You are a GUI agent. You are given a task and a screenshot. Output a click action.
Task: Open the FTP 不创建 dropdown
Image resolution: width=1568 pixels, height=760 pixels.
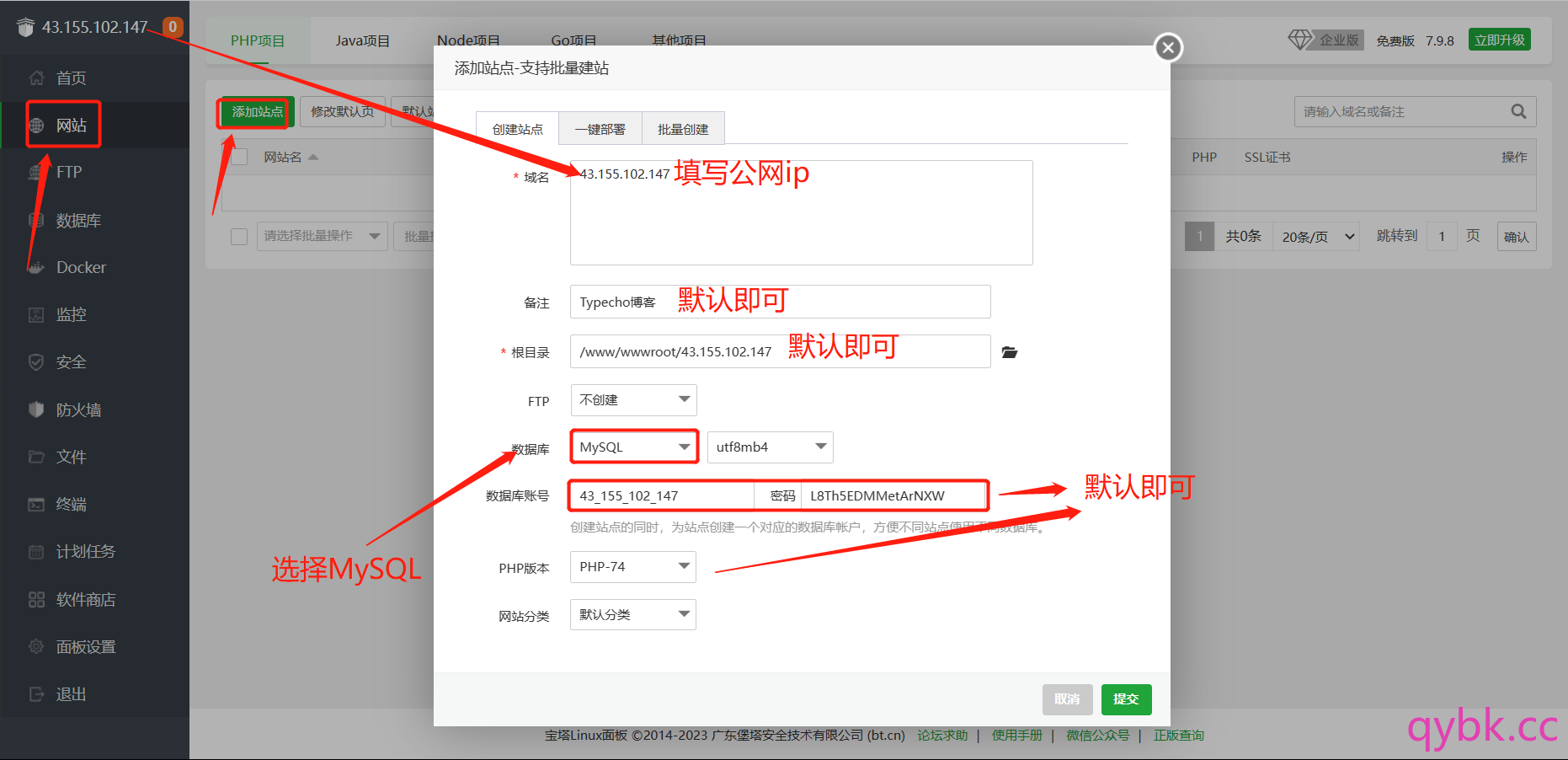[633, 400]
